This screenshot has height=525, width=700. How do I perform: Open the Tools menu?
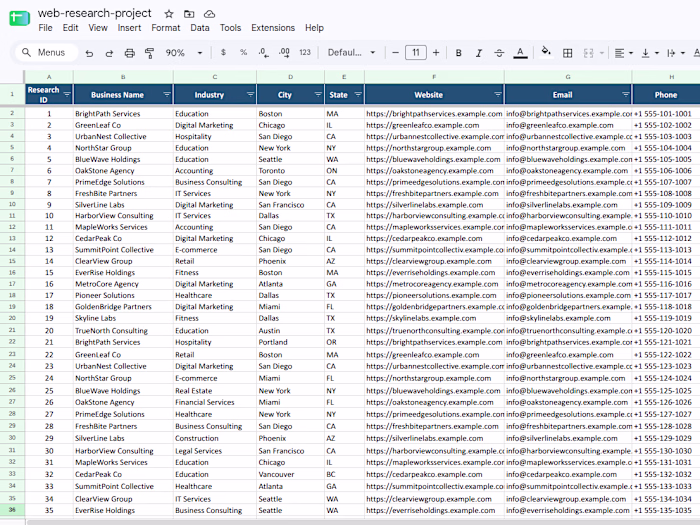(x=230, y=28)
